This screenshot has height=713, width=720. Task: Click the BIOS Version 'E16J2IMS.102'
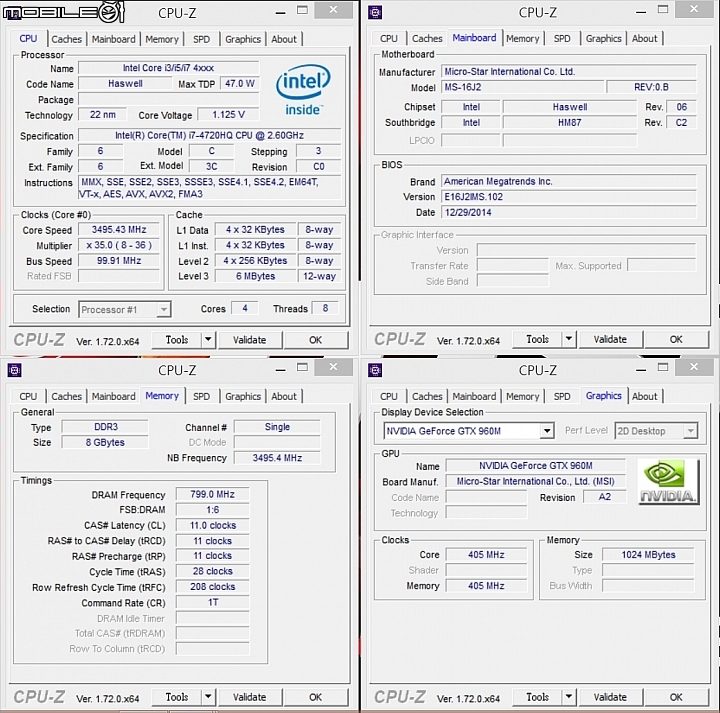click(x=569, y=197)
